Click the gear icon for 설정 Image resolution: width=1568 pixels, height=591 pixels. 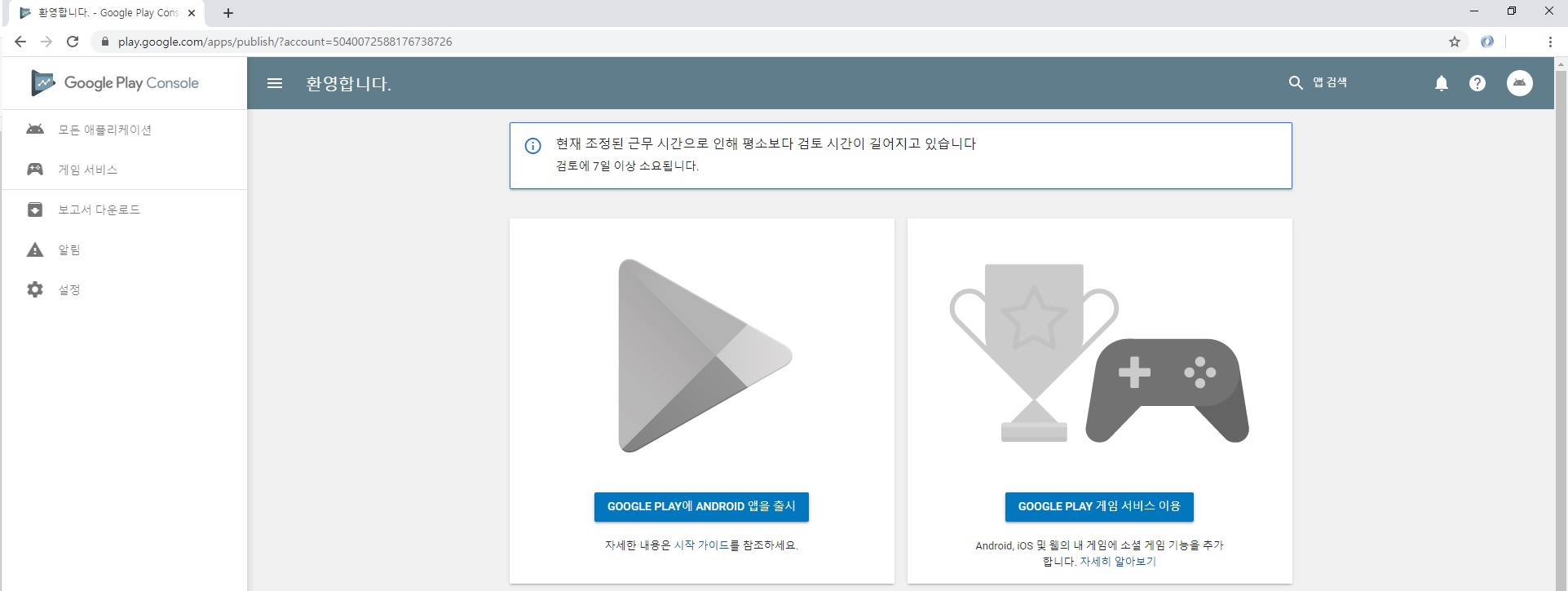[35, 289]
